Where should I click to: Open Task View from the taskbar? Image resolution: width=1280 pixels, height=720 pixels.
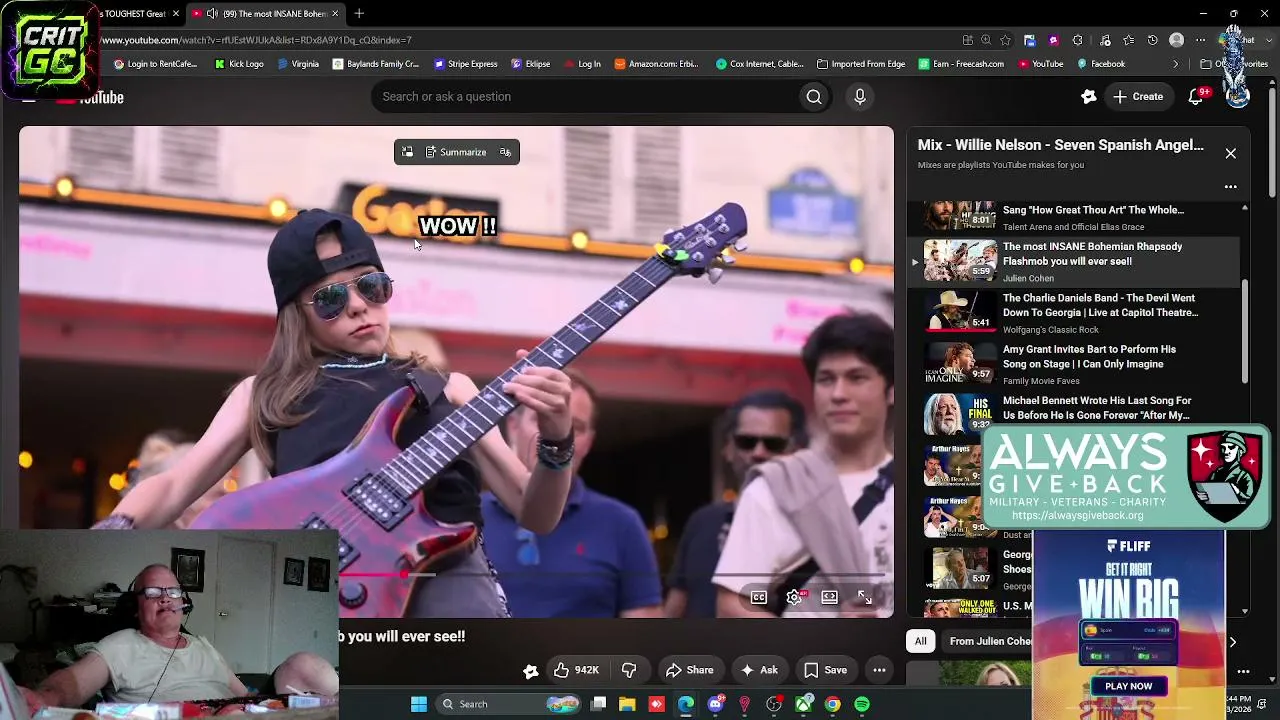point(598,704)
